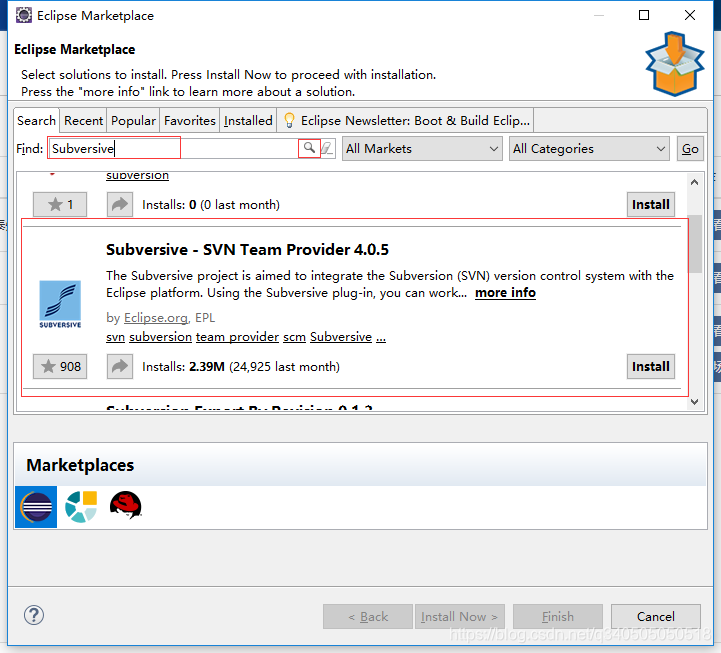
Task: Click the results list scroll up arrow
Action: click(694, 182)
